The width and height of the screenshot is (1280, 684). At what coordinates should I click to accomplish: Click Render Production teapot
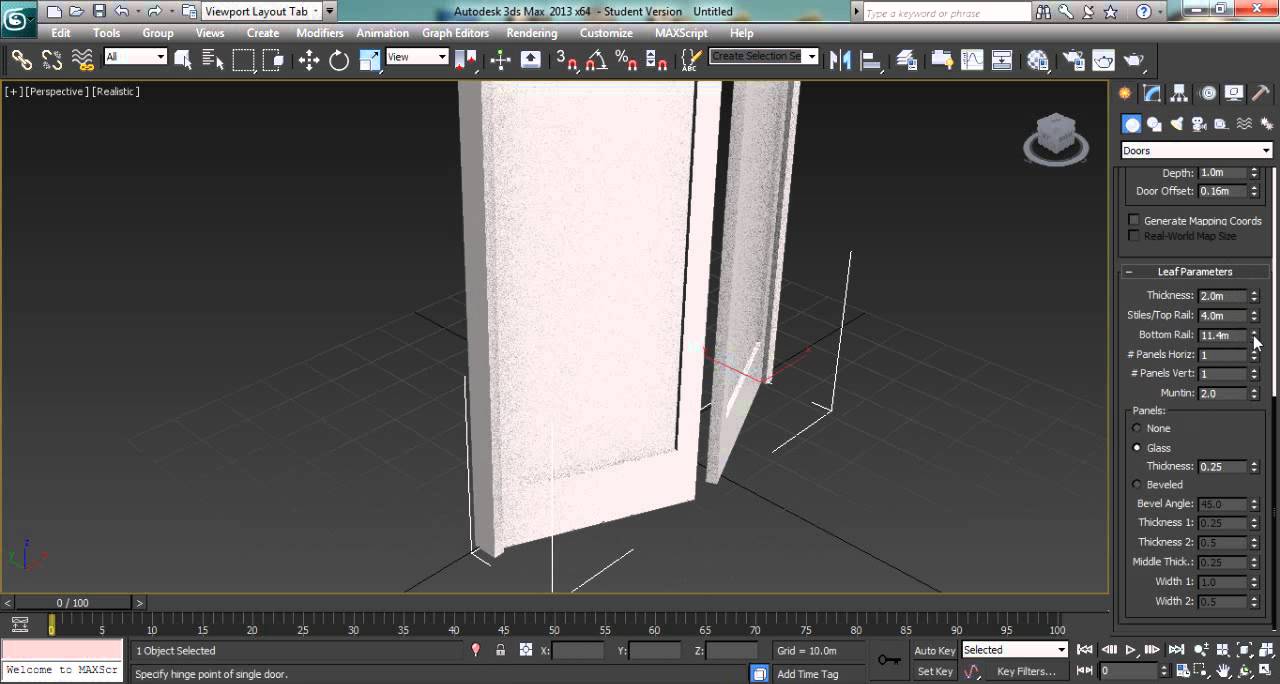[1133, 60]
